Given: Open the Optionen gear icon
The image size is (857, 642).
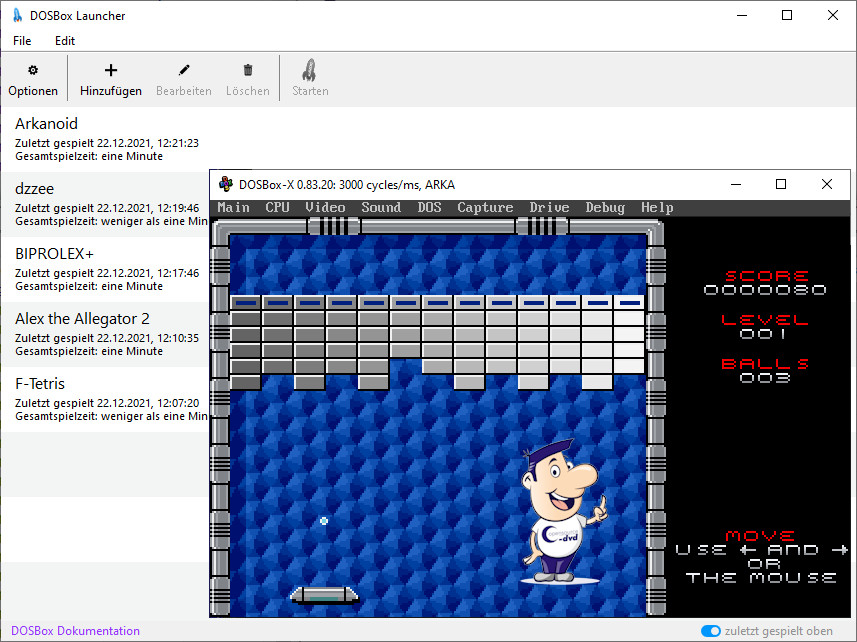Looking at the screenshot, I should [x=33, y=70].
